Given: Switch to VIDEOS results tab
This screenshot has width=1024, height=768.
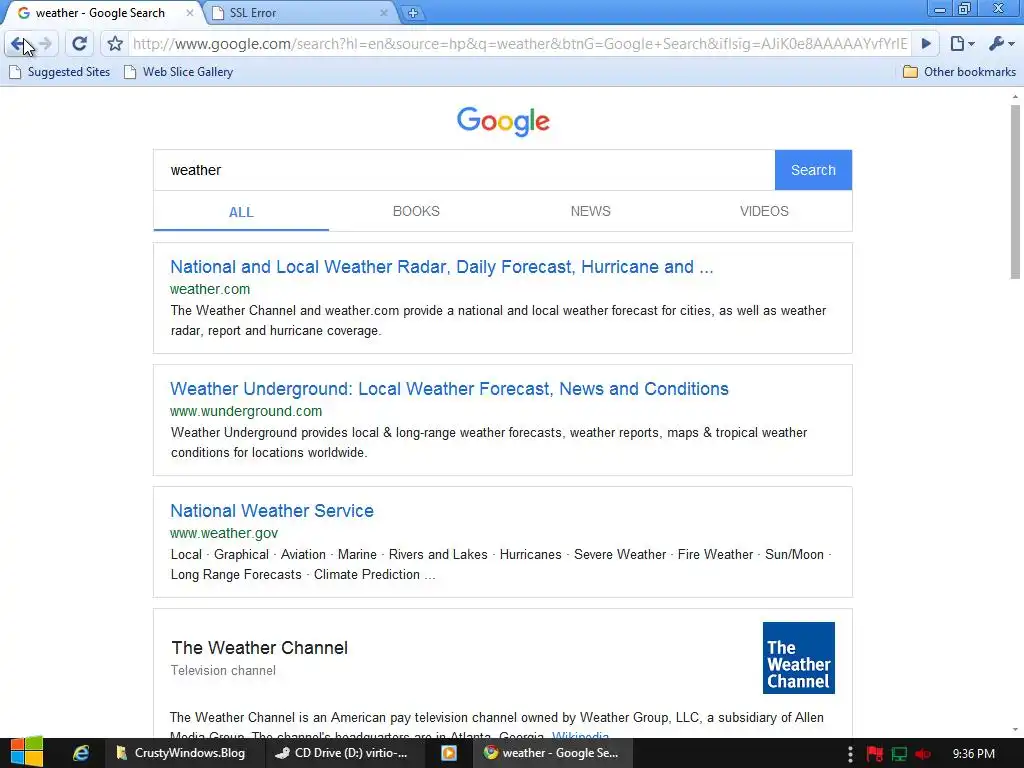Looking at the screenshot, I should point(764,212).
